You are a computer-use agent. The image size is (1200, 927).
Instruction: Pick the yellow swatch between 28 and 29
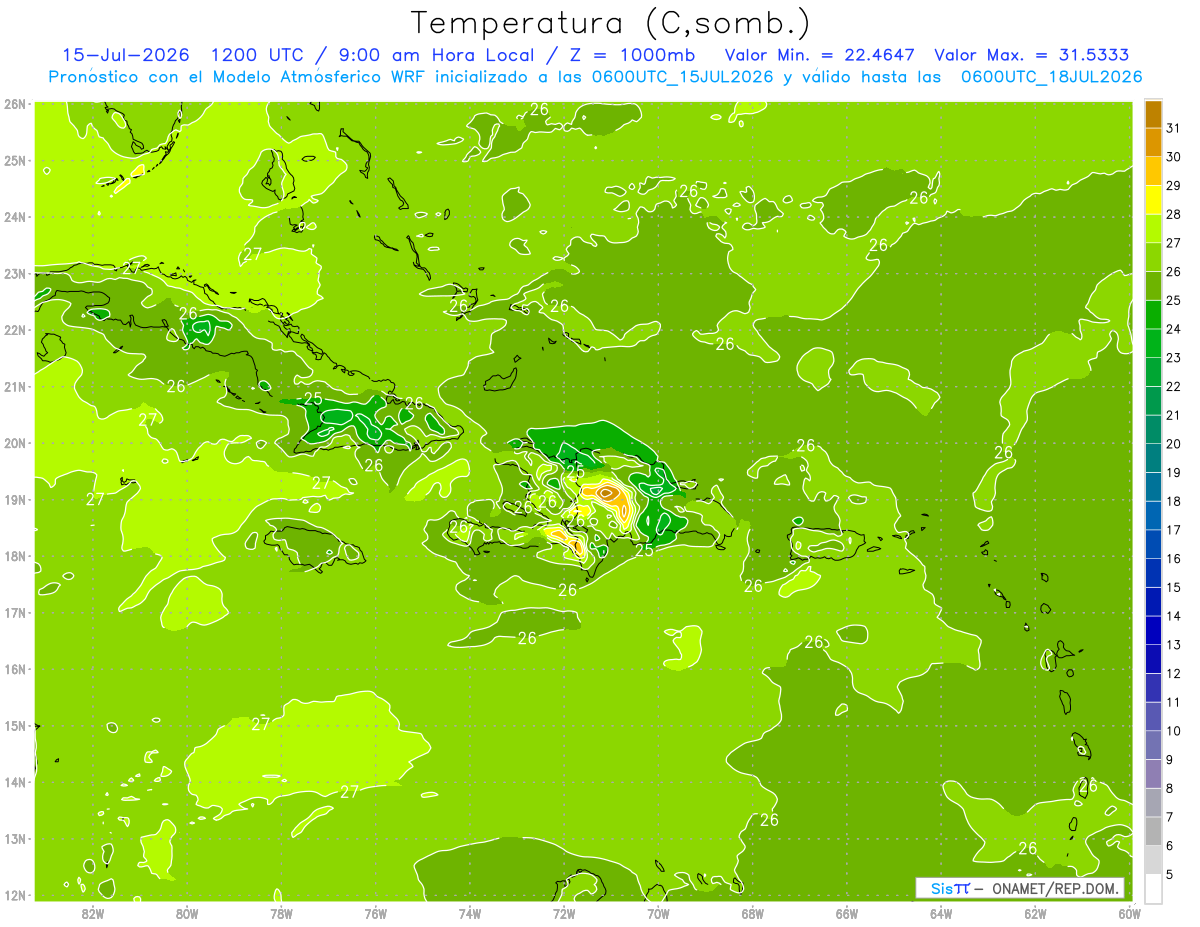coord(1153,200)
